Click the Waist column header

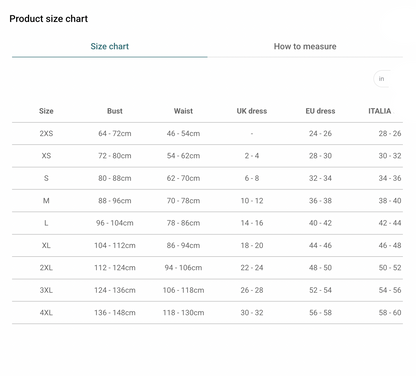click(183, 111)
